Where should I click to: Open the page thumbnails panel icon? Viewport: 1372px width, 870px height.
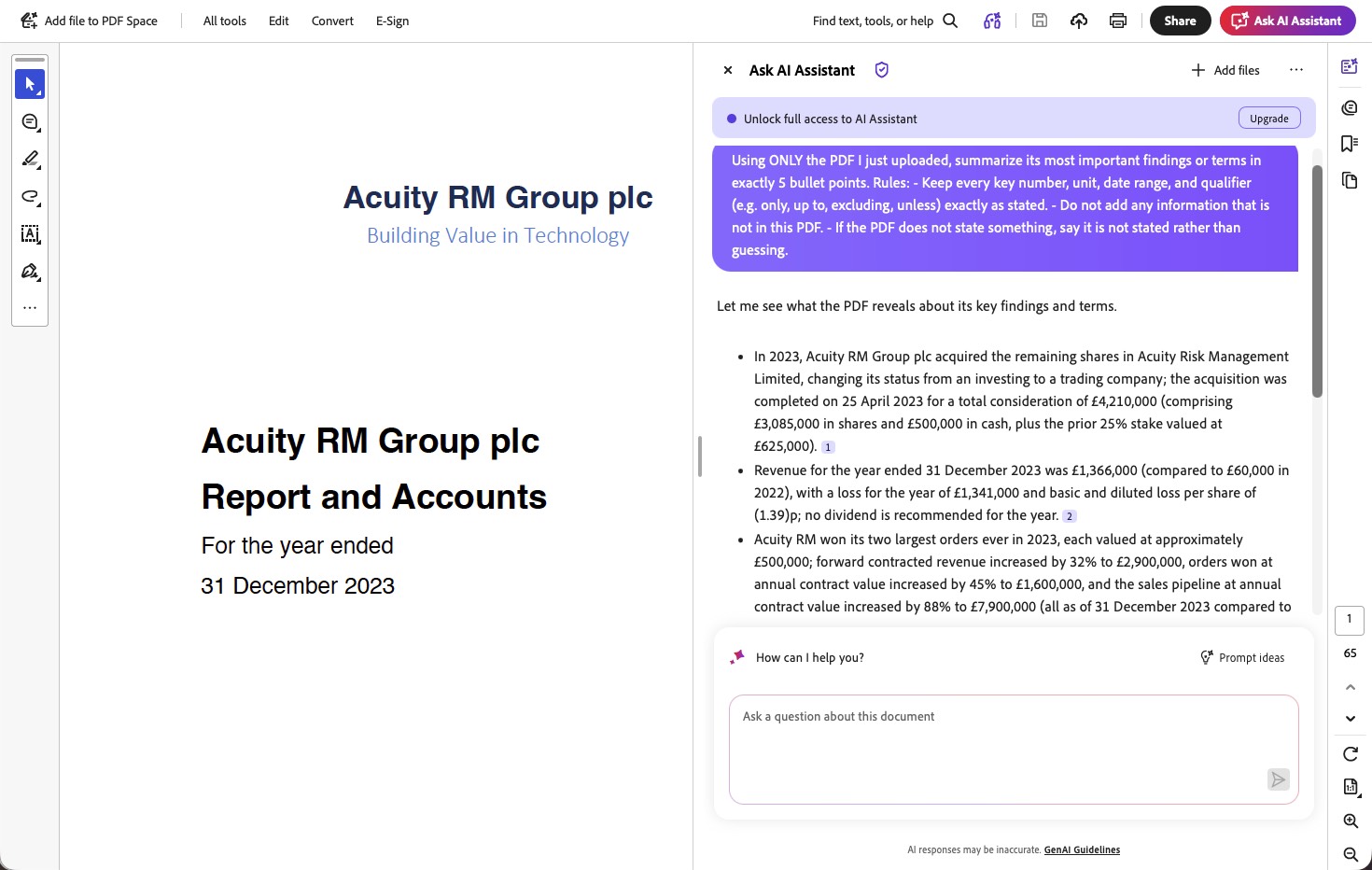point(1350,180)
